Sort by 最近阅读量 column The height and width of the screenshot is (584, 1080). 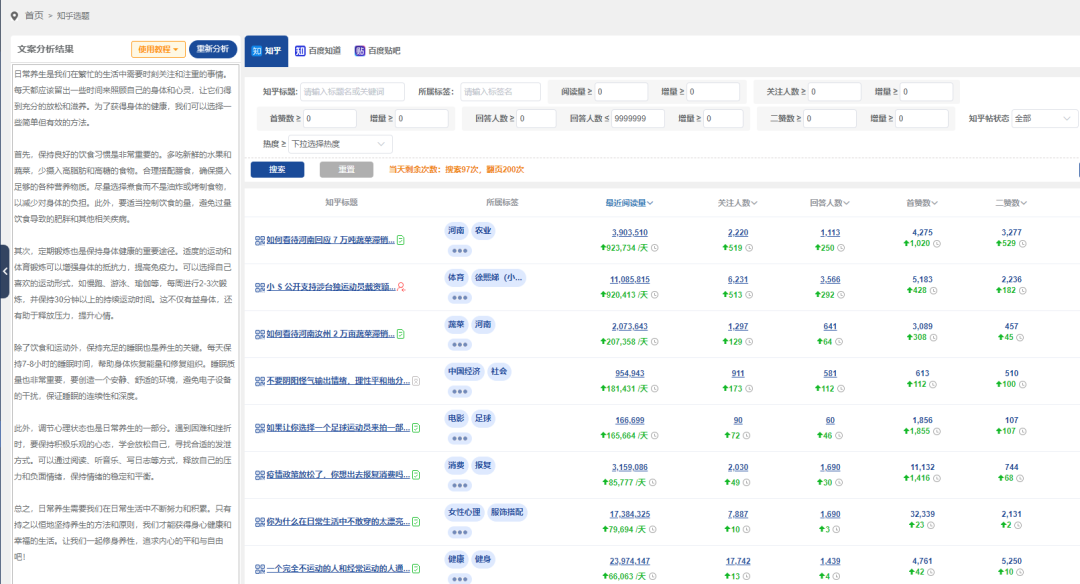pos(630,202)
